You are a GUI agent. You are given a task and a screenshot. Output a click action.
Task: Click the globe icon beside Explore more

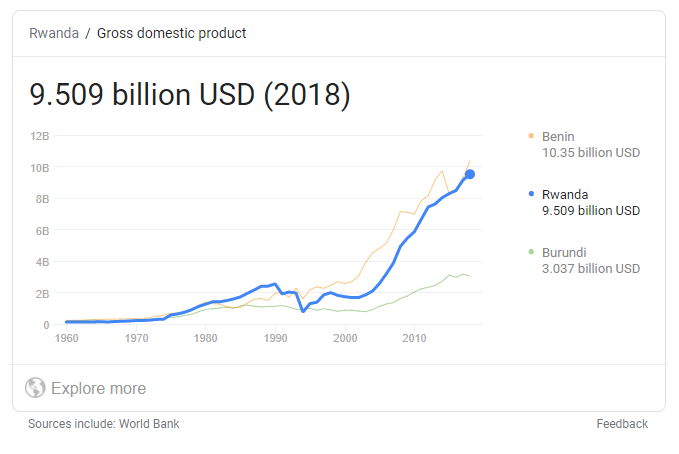[35, 388]
